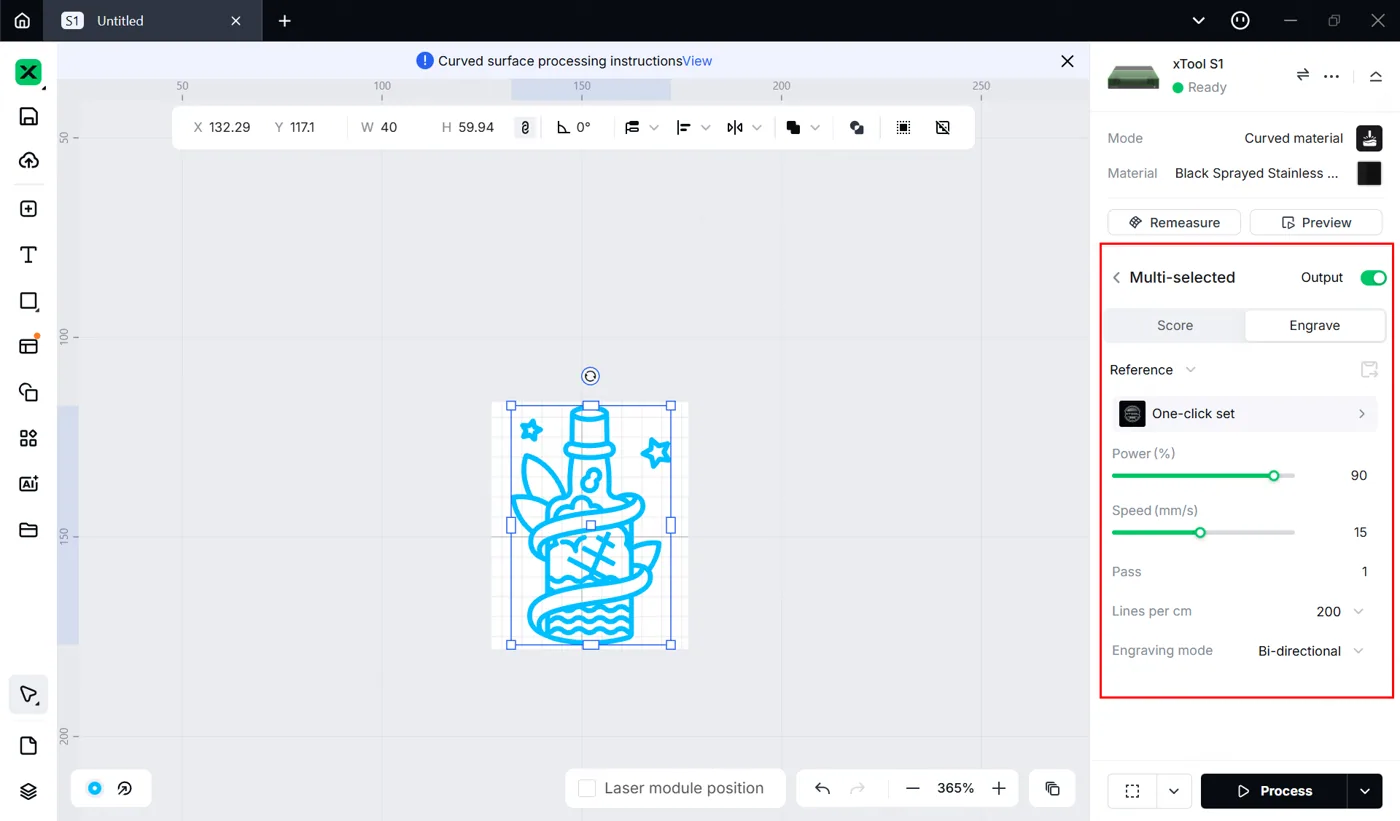This screenshot has width=1400, height=821.
Task: Open cloud upload icon in sidebar
Action: 28,161
